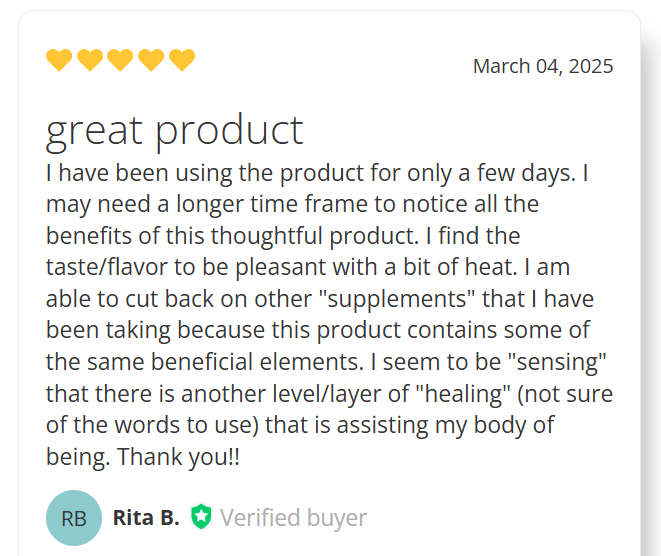This screenshot has height=556, width=661.
Task: Click the third yellow heart rating icon
Action: [120, 60]
